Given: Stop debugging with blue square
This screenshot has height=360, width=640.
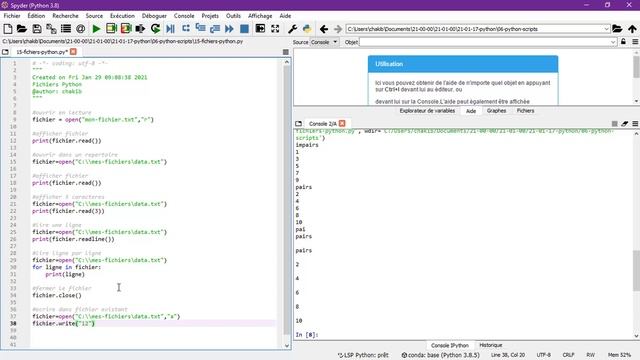Looking at the screenshot, I should click(x=244, y=29).
